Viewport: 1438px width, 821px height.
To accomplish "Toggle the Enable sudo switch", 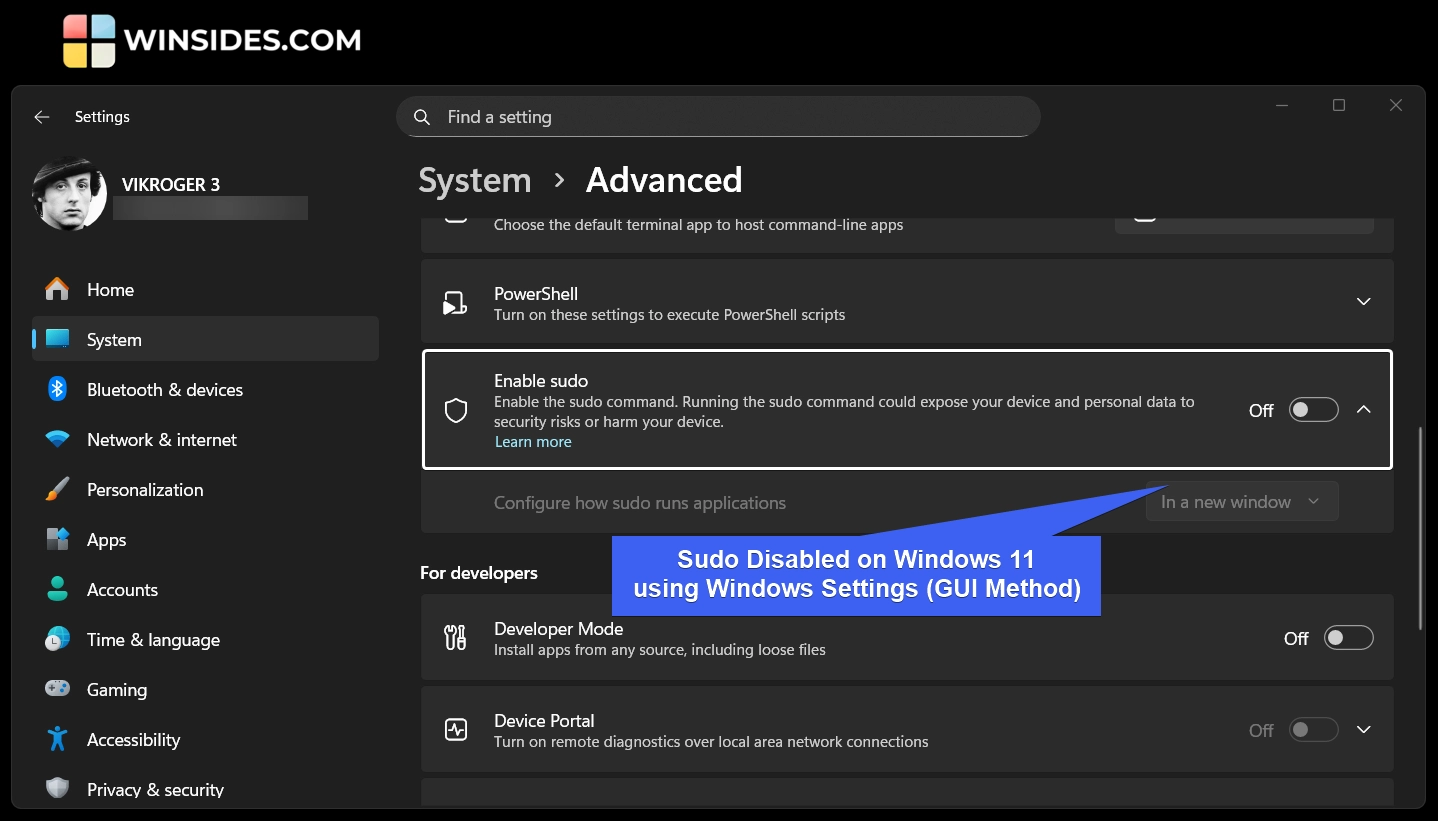I will [1313, 410].
